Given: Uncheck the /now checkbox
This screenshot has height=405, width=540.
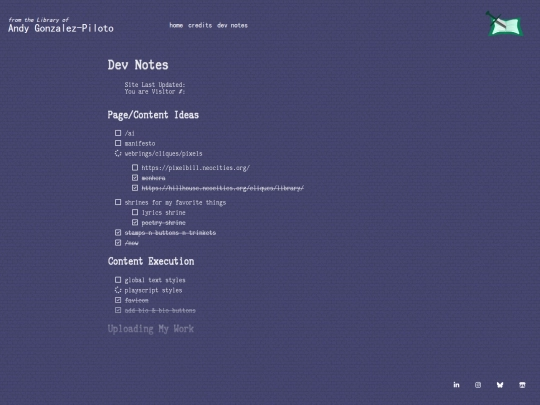Looking at the screenshot, I should pyautogui.click(x=118, y=242).
